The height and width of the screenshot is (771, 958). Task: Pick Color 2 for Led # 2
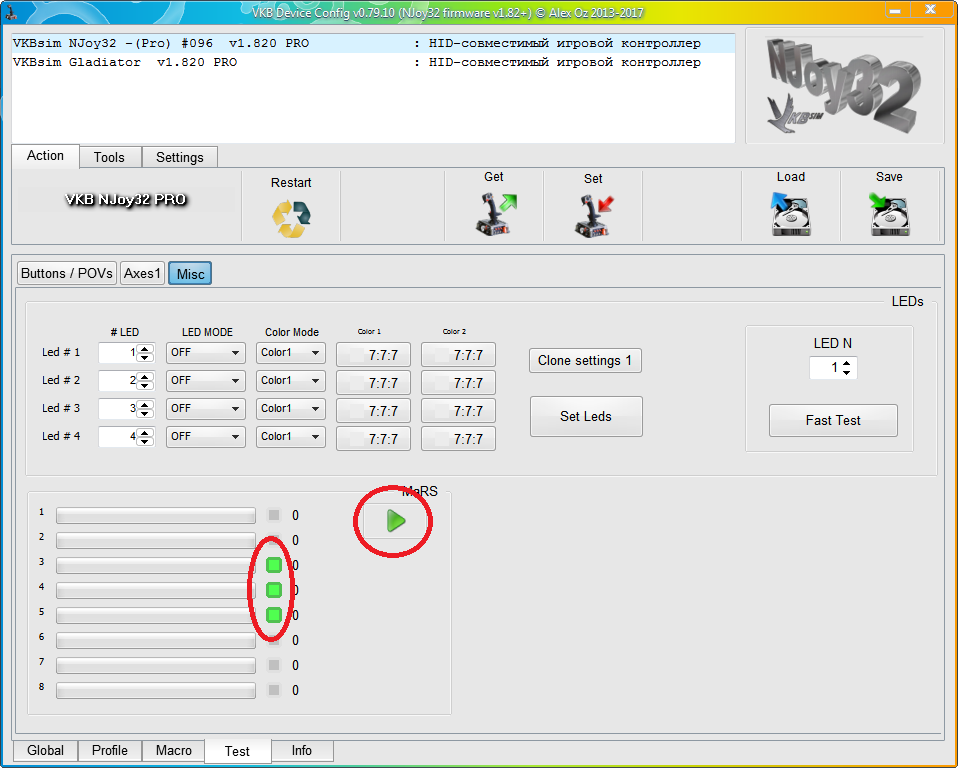pyautogui.click(x=458, y=382)
